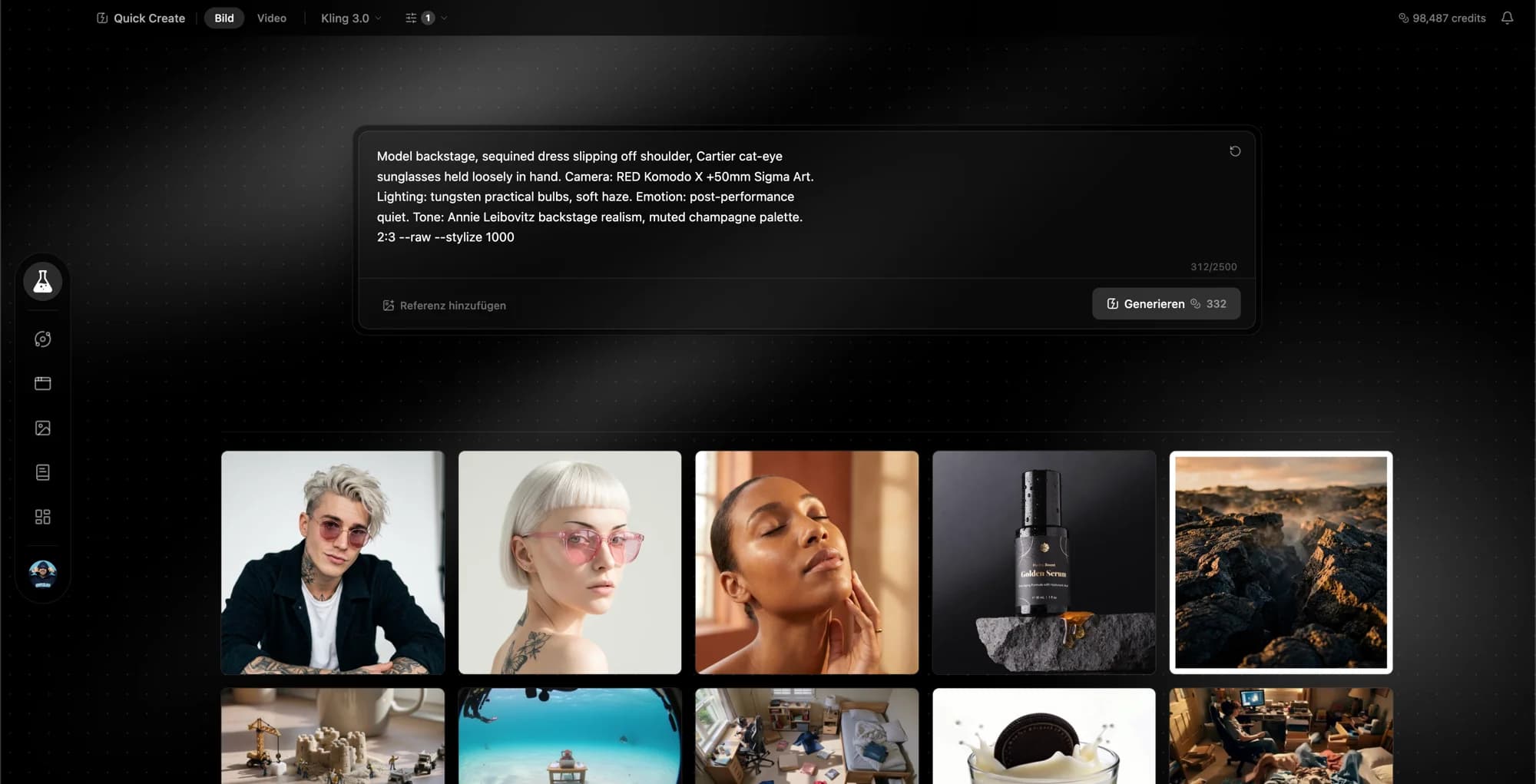Screen dimensions: 1536x784
Task: Click the prompt reset icon in text box
Action: click(1234, 151)
